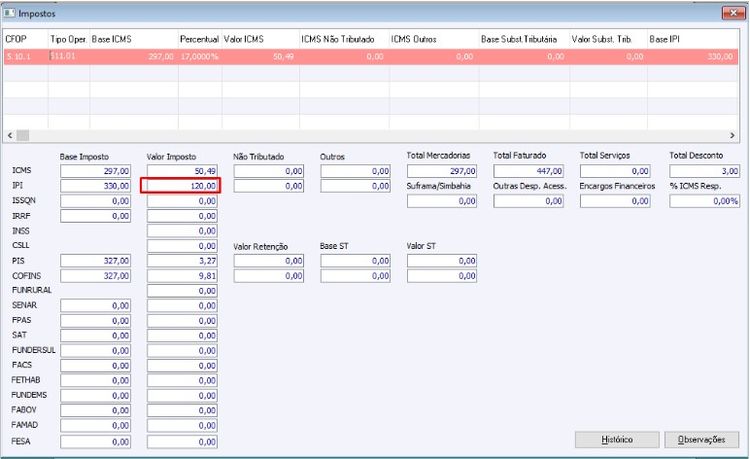Click the ISSQN Base Imposto field
Screen dimensions: 750x459
tap(96, 201)
